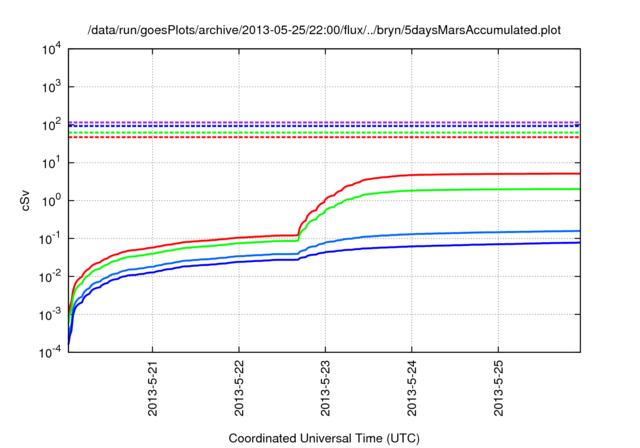Image resolution: width=640 pixels, height=448 pixels.
Task: Click the 10^4 y-axis tick label
Action: pos(51,50)
